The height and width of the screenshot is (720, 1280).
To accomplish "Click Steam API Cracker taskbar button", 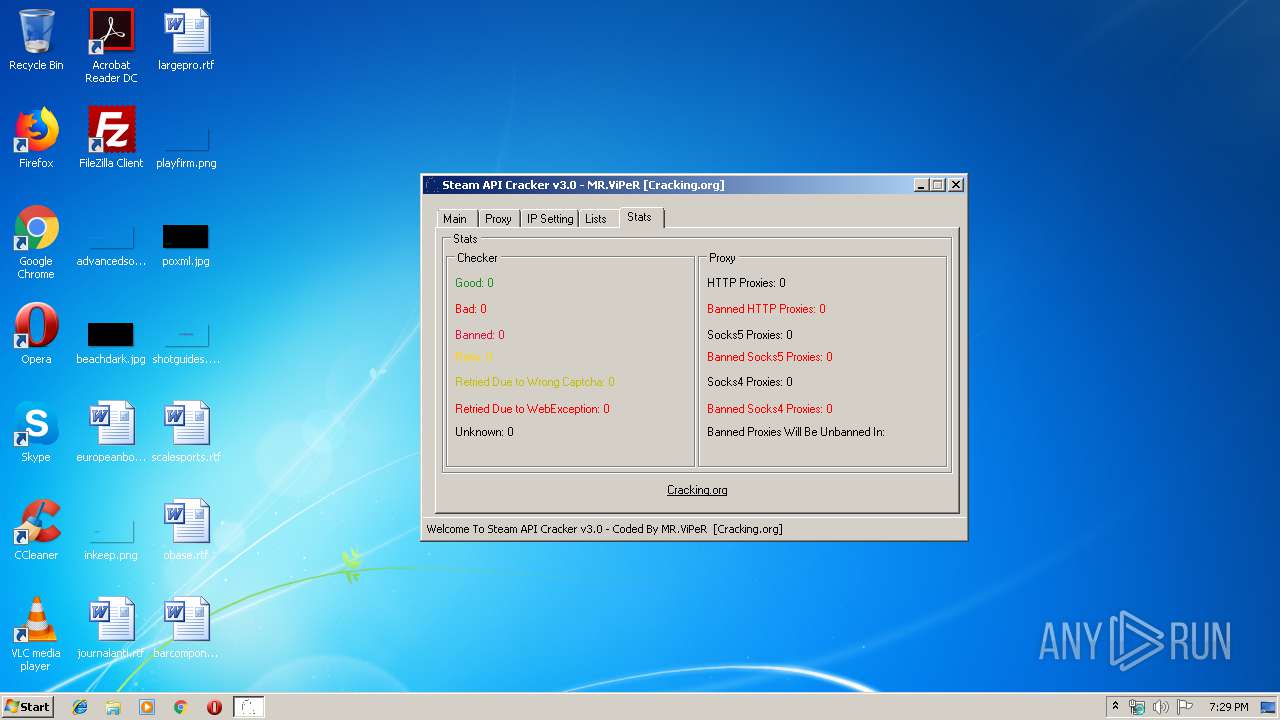I will 249,707.
